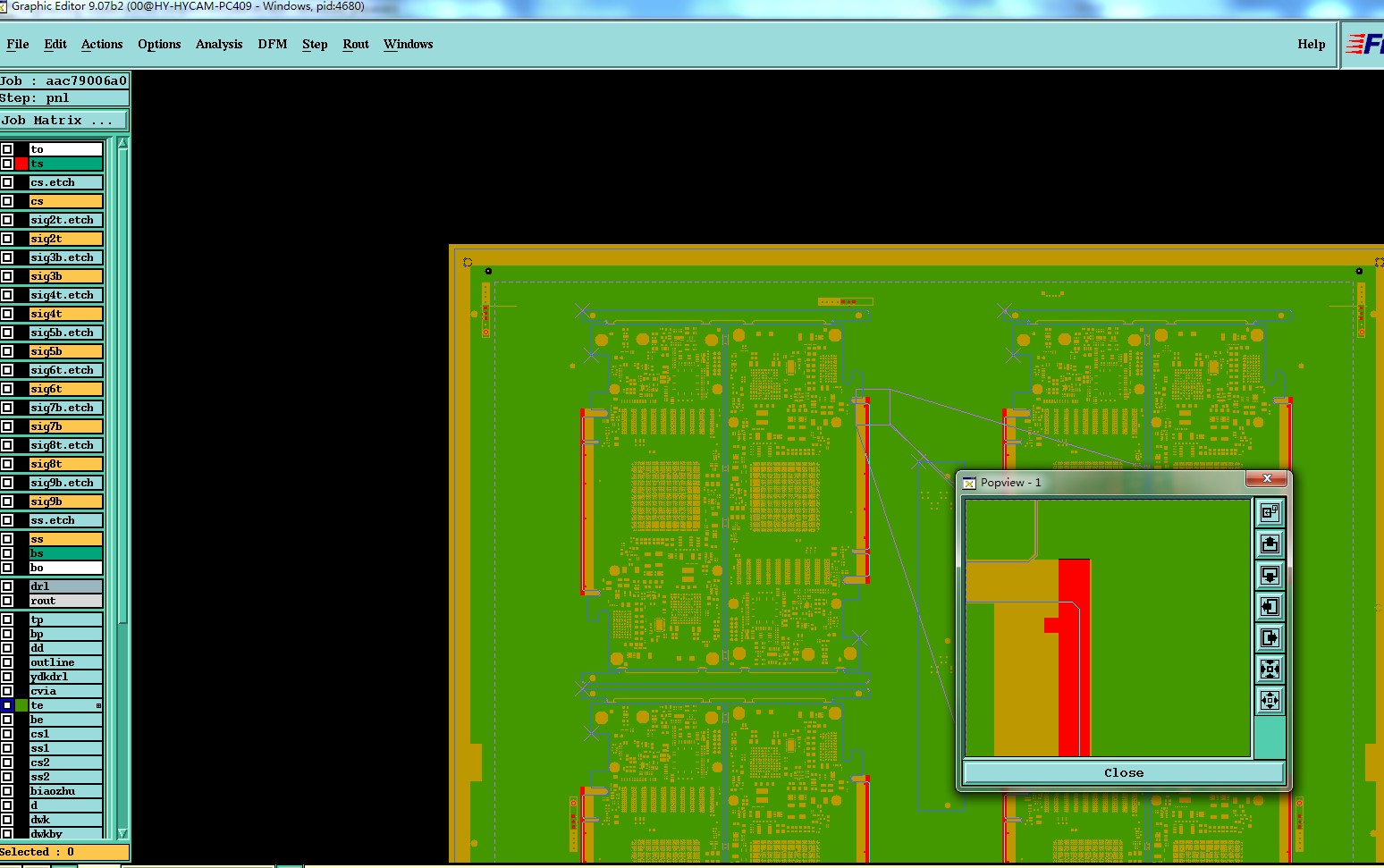Open the Edit menu
The image size is (1384, 868).
(55, 44)
